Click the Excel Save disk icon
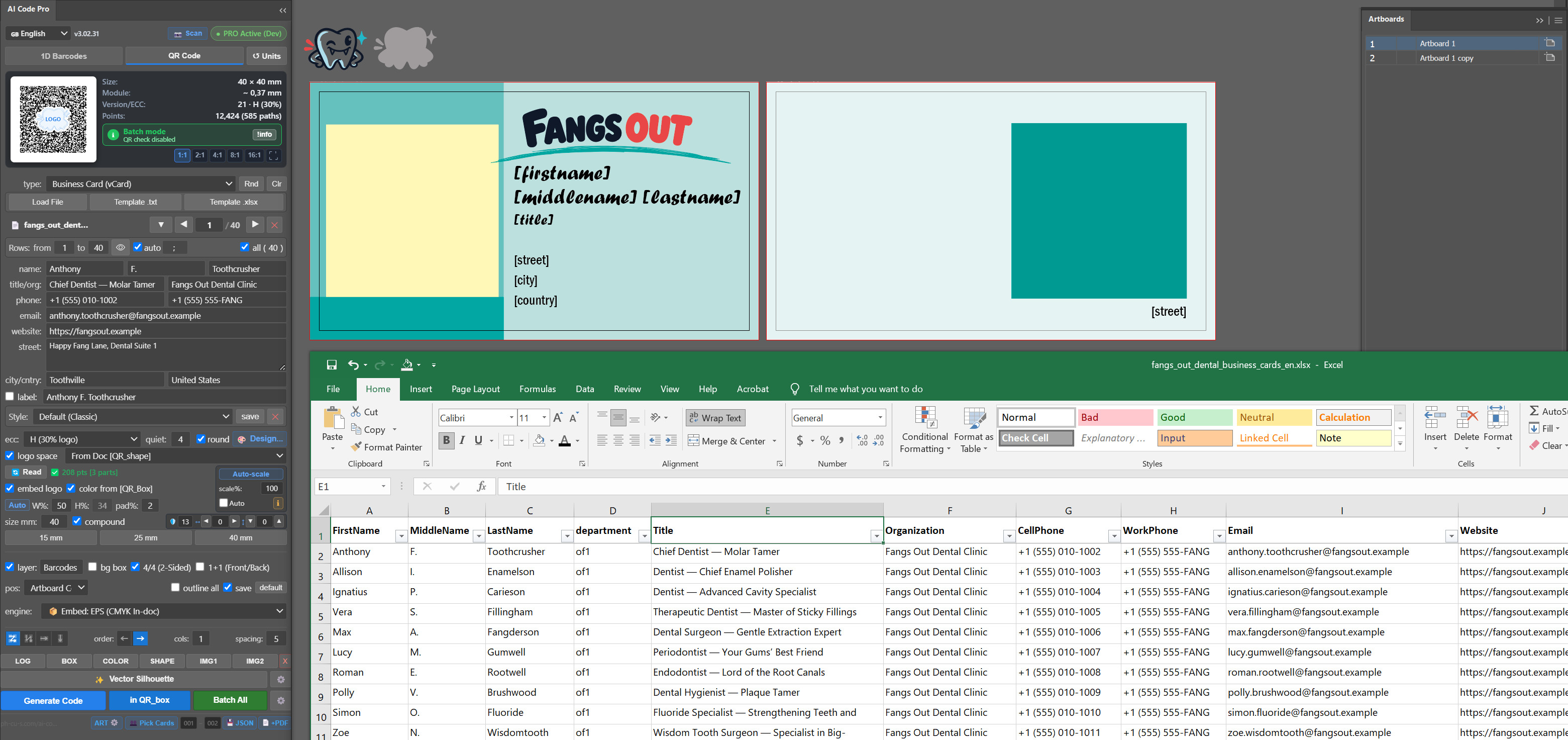 click(332, 365)
